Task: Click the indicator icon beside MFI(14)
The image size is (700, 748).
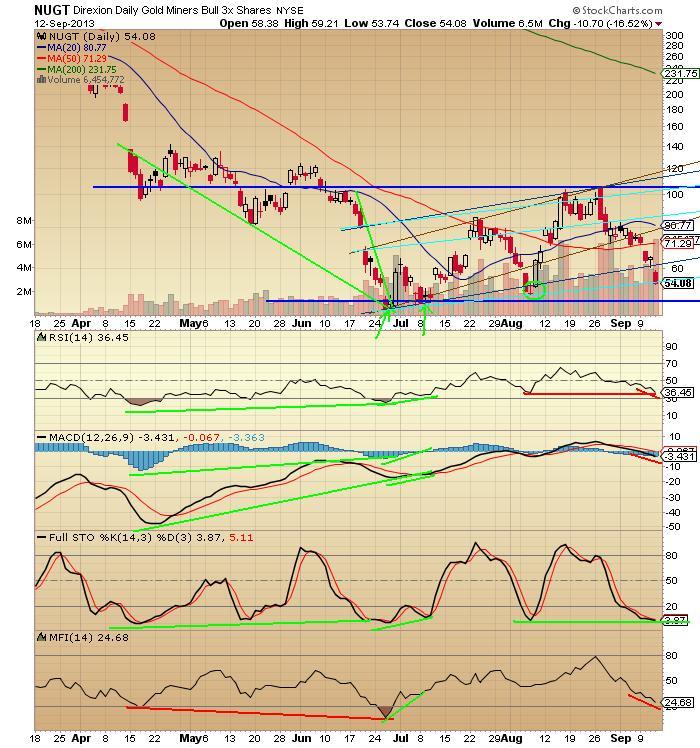Action: point(42,637)
